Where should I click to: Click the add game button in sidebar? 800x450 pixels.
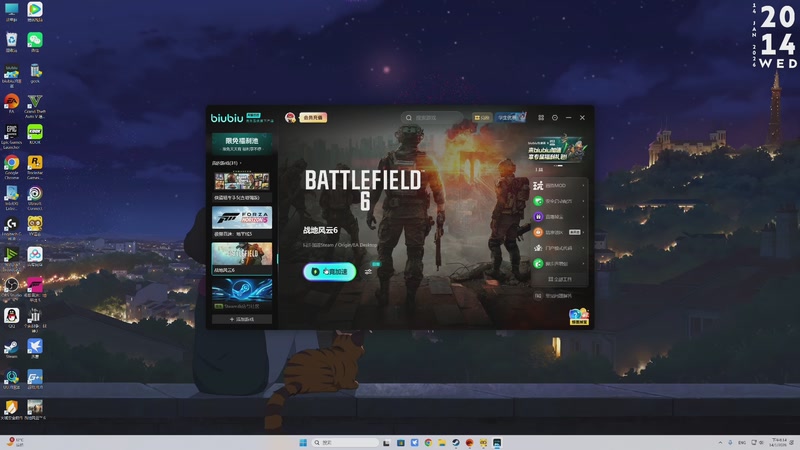click(242, 319)
